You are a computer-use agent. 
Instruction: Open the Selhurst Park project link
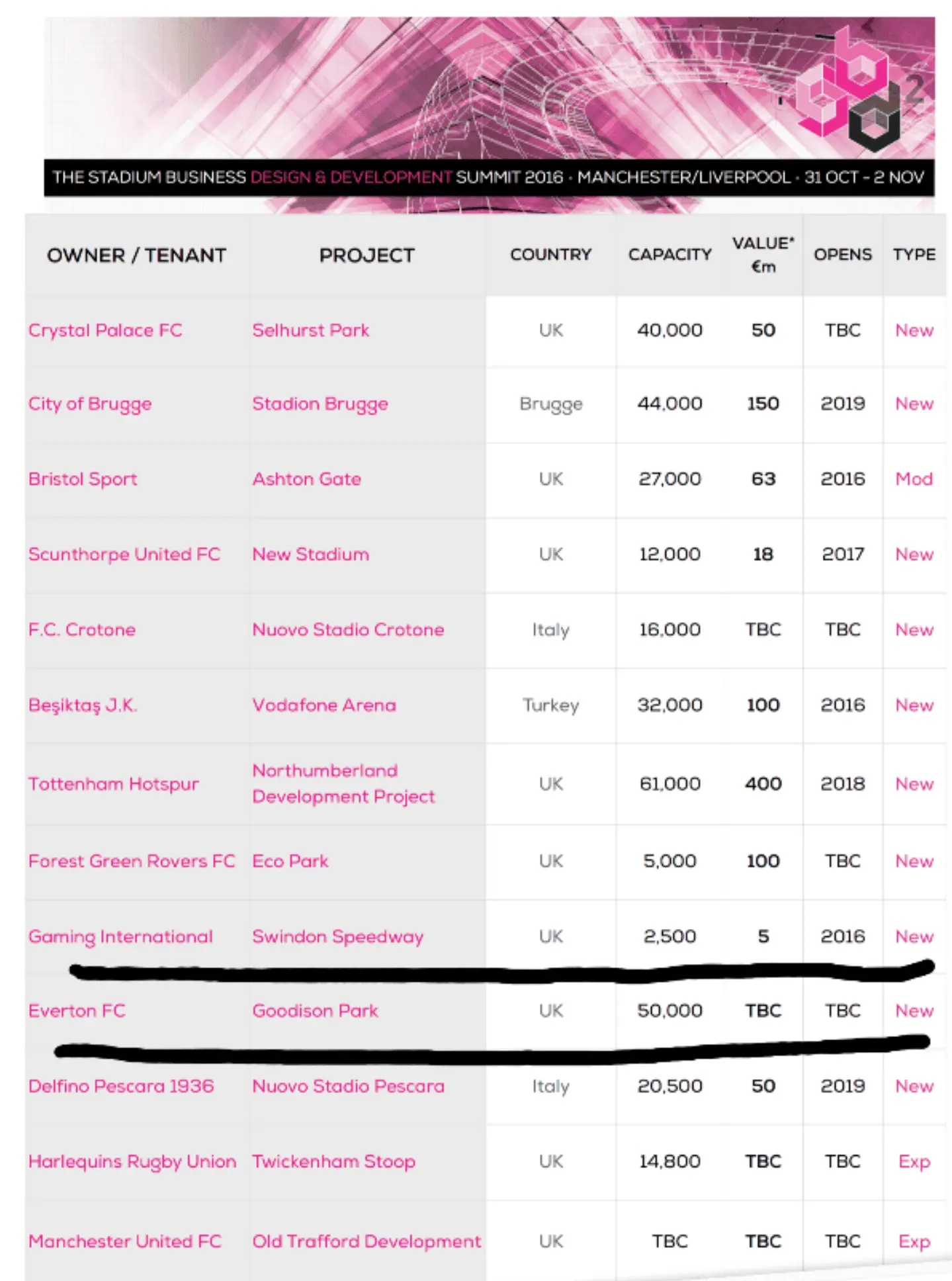pyautogui.click(x=310, y=330)
